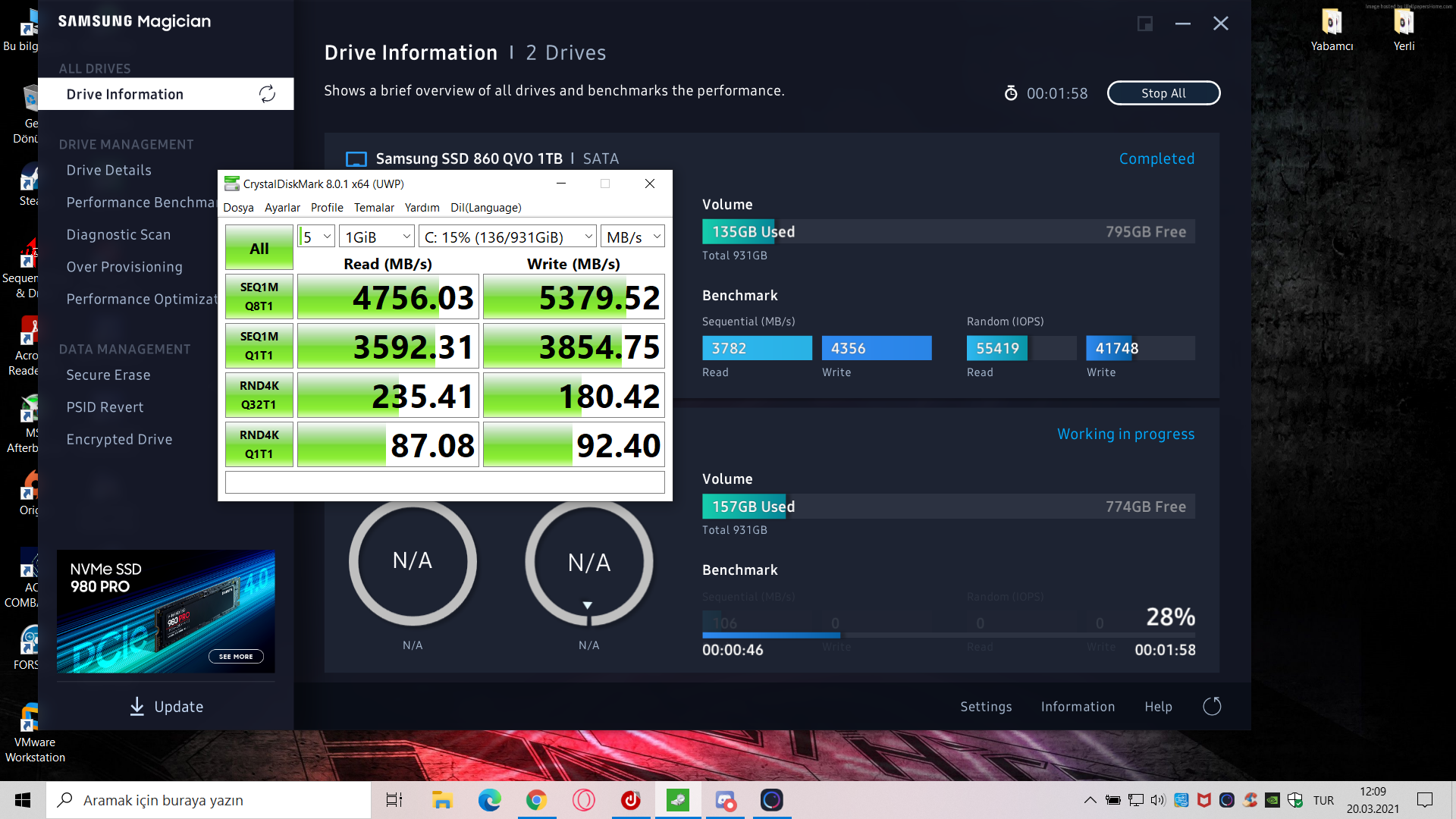Open Drive Details in the sidebar
1456x819 pixels.
tap(108, 170)
